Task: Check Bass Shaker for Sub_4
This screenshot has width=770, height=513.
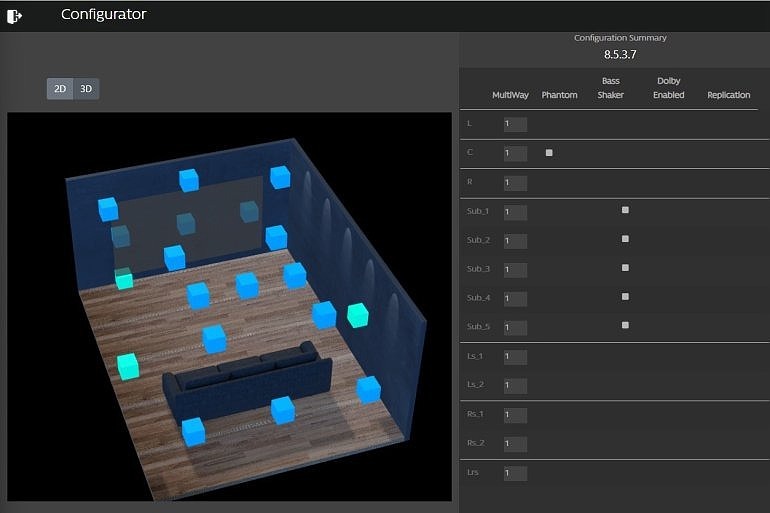Action: pyautogui.click(x=625, y=297)
